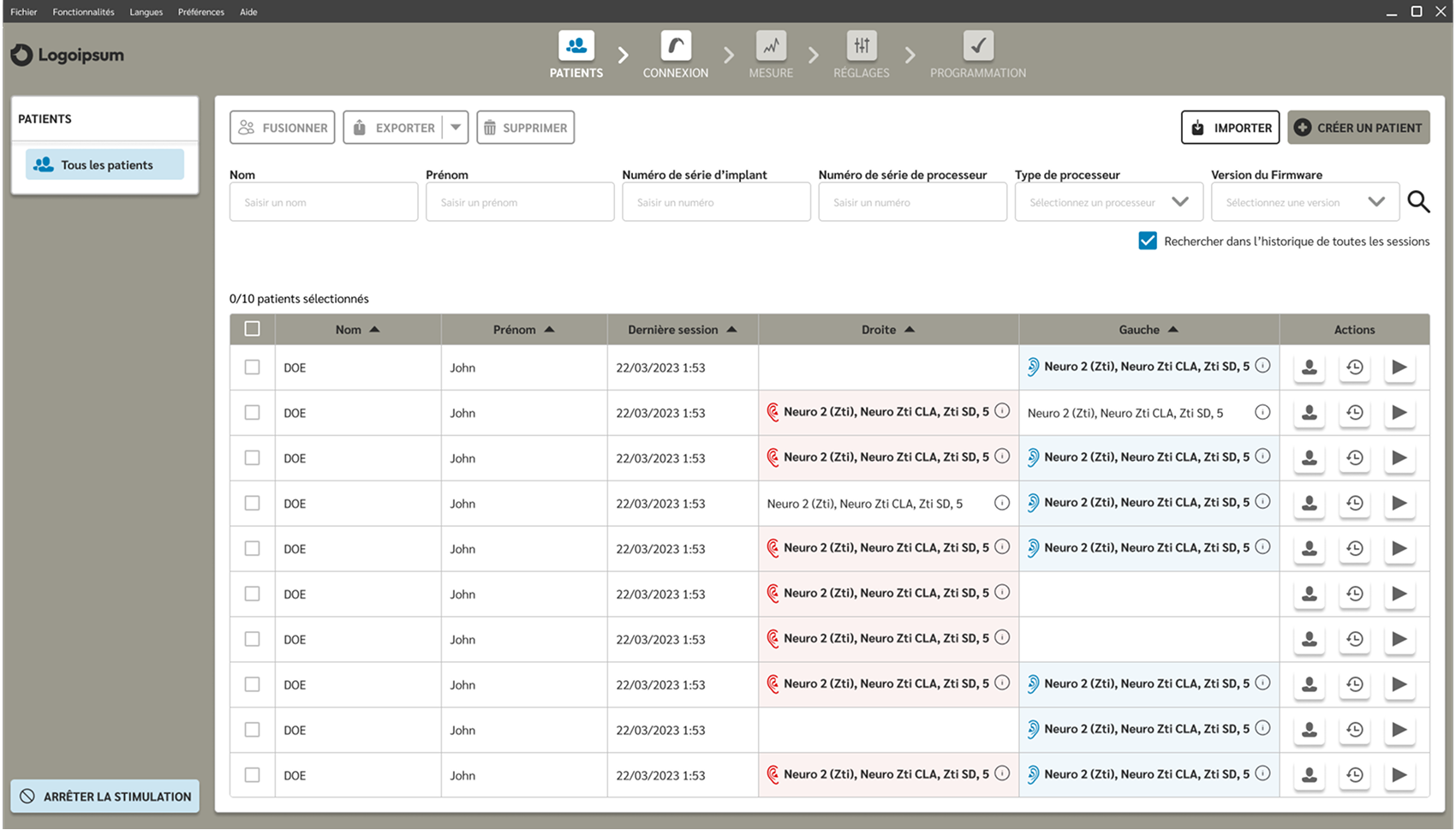
Task: Open the Fonctionnalités menu
Action: click(83, 12)
